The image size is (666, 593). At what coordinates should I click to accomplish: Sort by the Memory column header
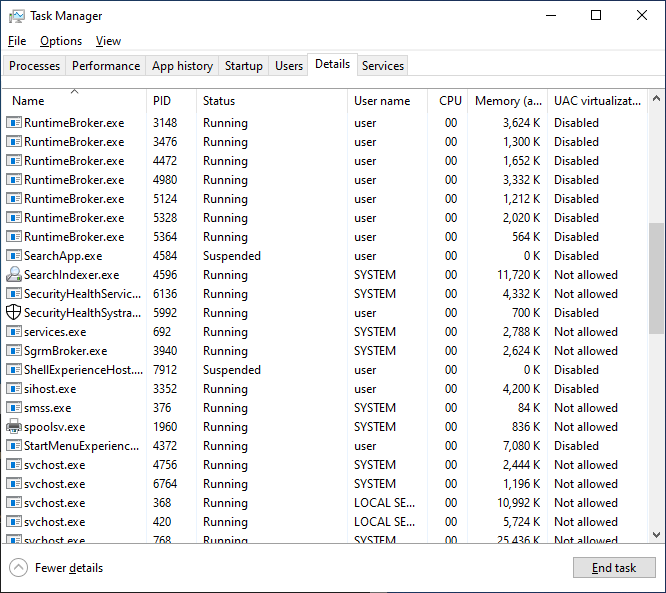[508, 101]
